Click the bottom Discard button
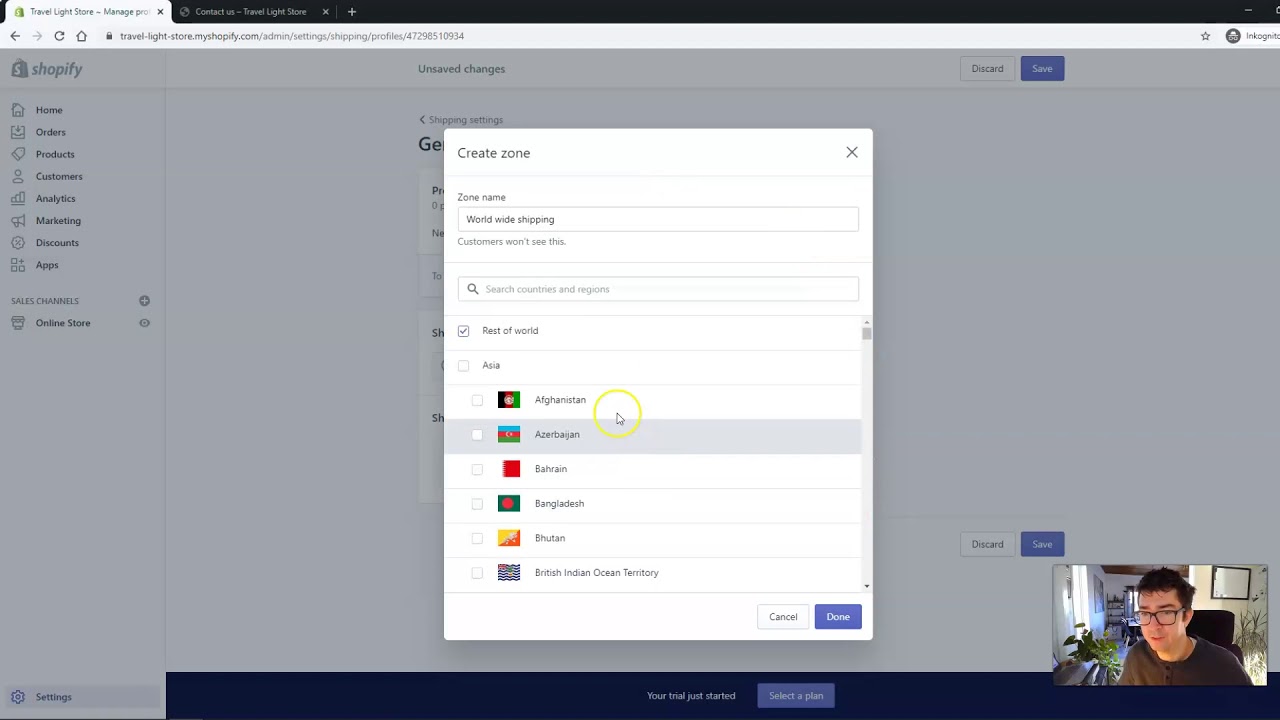The width and height of the screenshot is (1280, 720). (987, 544)
